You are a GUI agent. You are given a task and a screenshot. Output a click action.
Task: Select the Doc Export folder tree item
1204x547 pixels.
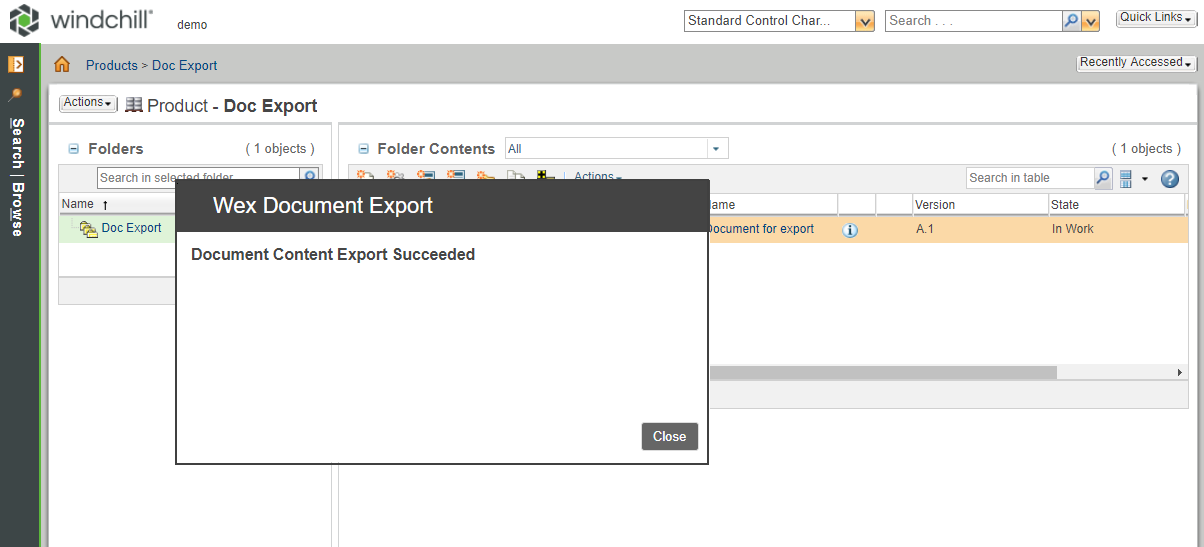point(131,228)
